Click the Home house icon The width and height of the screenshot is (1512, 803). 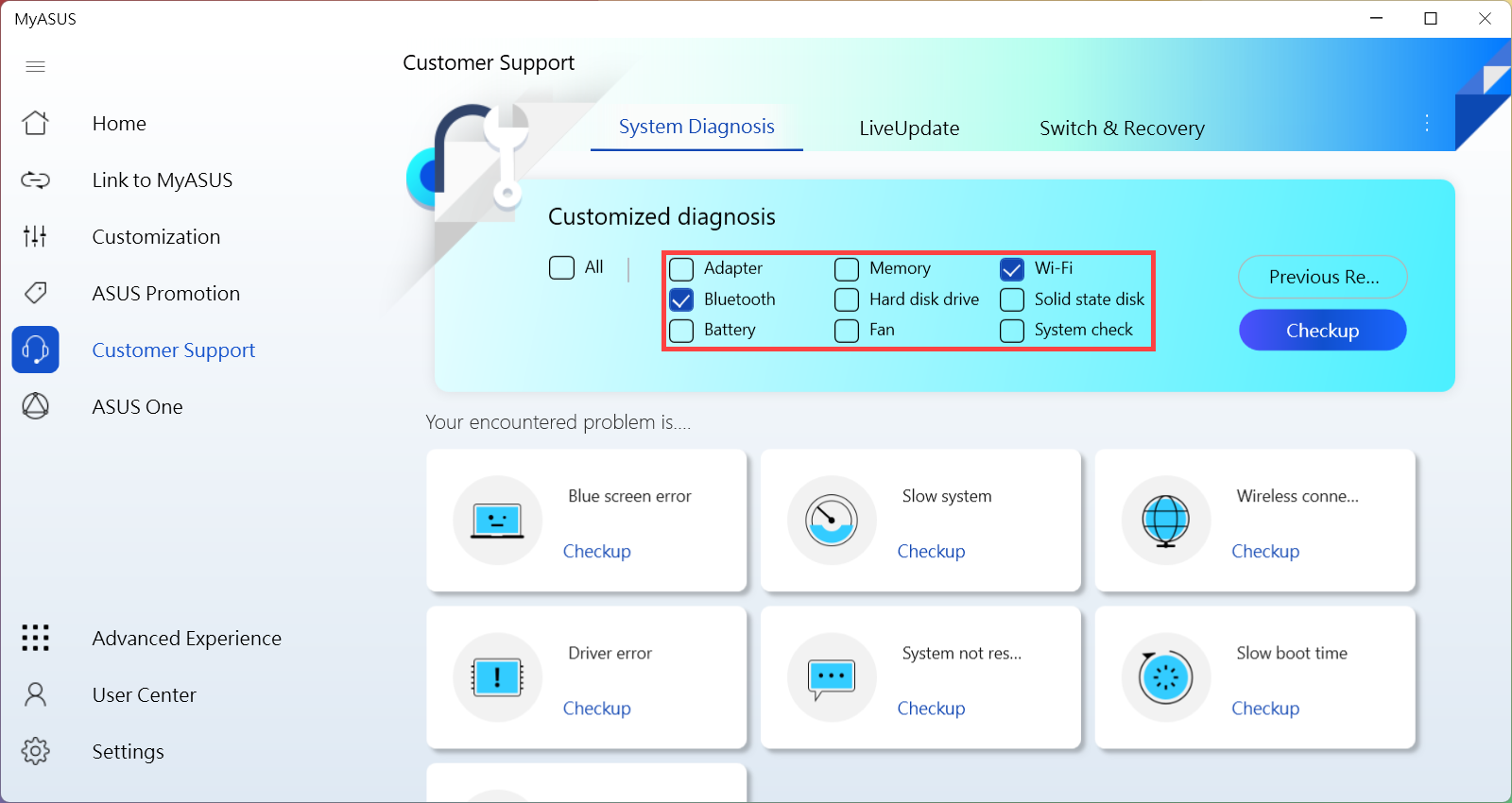tap(35, 123)
